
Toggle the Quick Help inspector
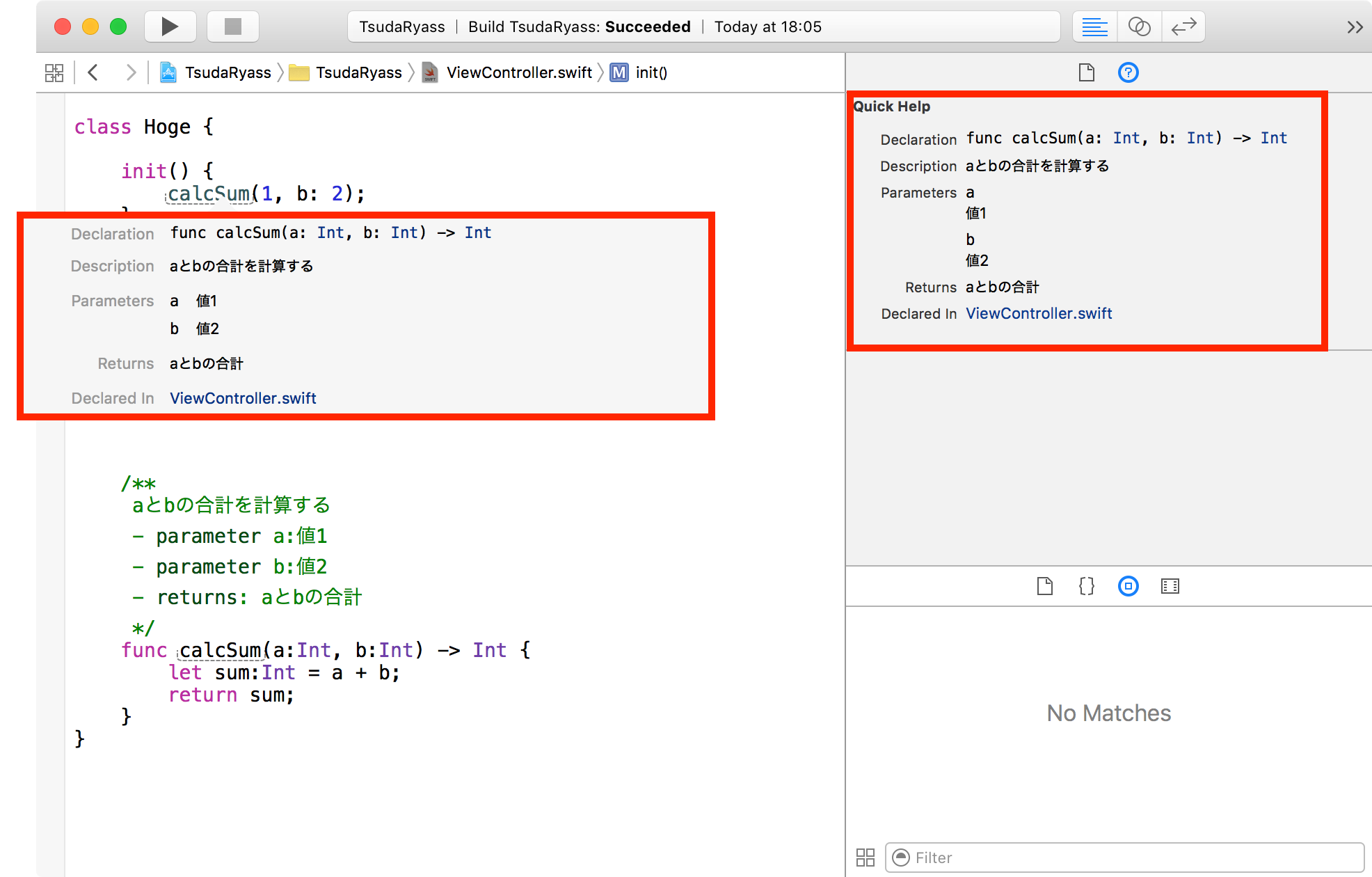(x=1128, y=72)
